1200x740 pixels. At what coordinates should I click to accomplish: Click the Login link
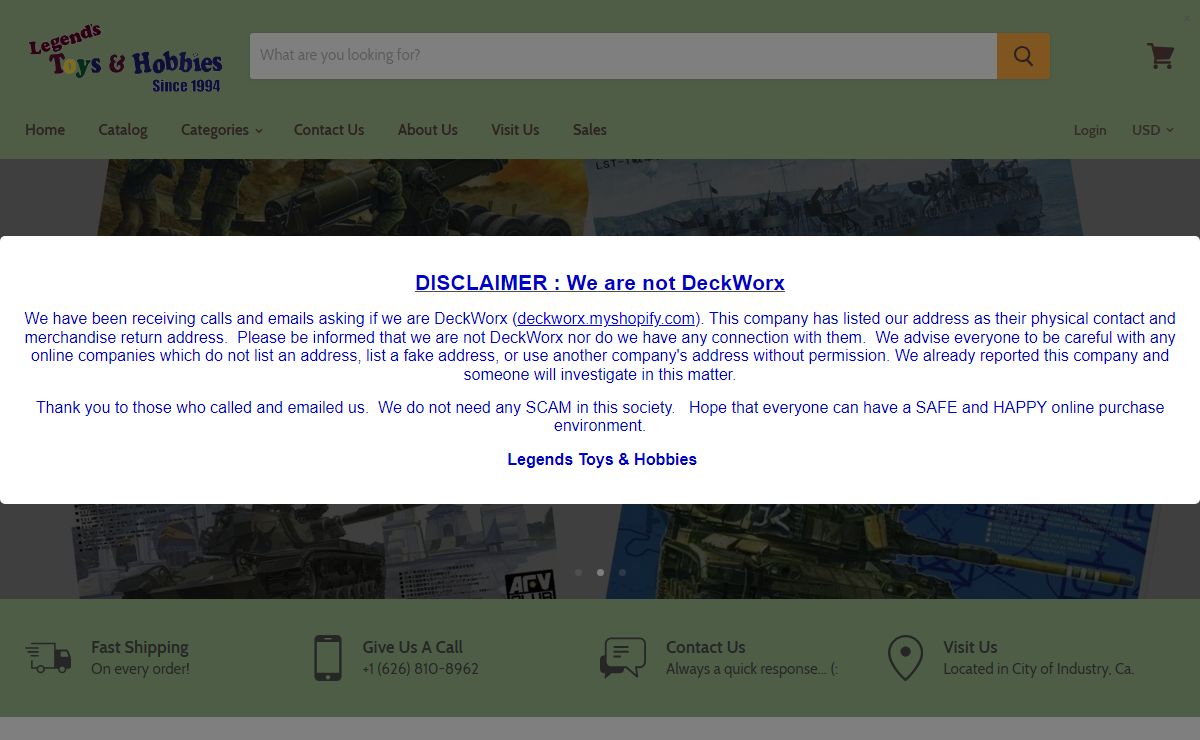click(1090, 130)
